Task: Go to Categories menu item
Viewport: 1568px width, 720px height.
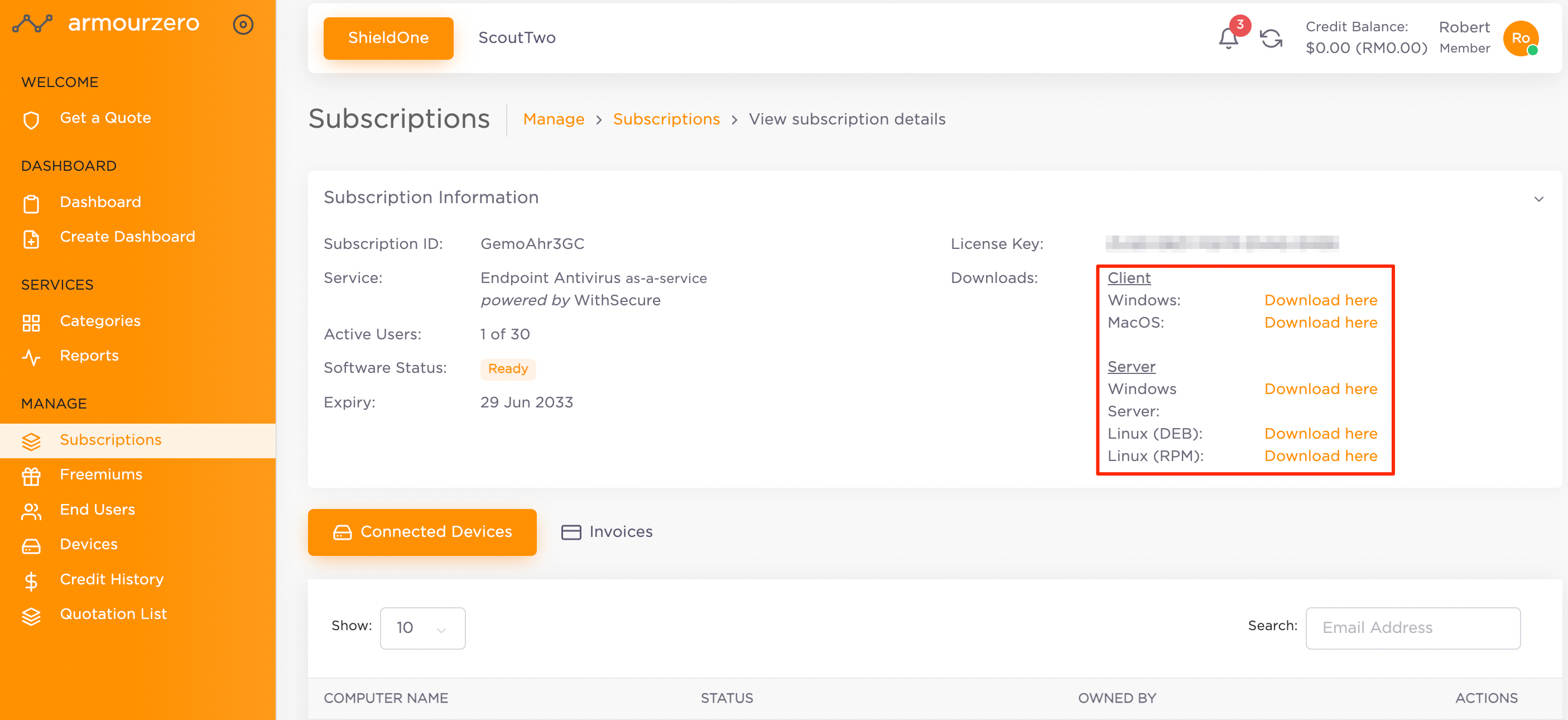Action: click(138, 321)
